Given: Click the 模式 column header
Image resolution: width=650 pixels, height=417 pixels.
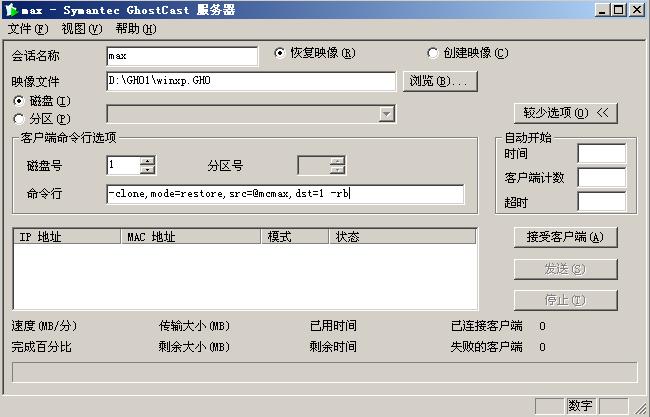Looking at the screenshot, I should pos(295,237).
